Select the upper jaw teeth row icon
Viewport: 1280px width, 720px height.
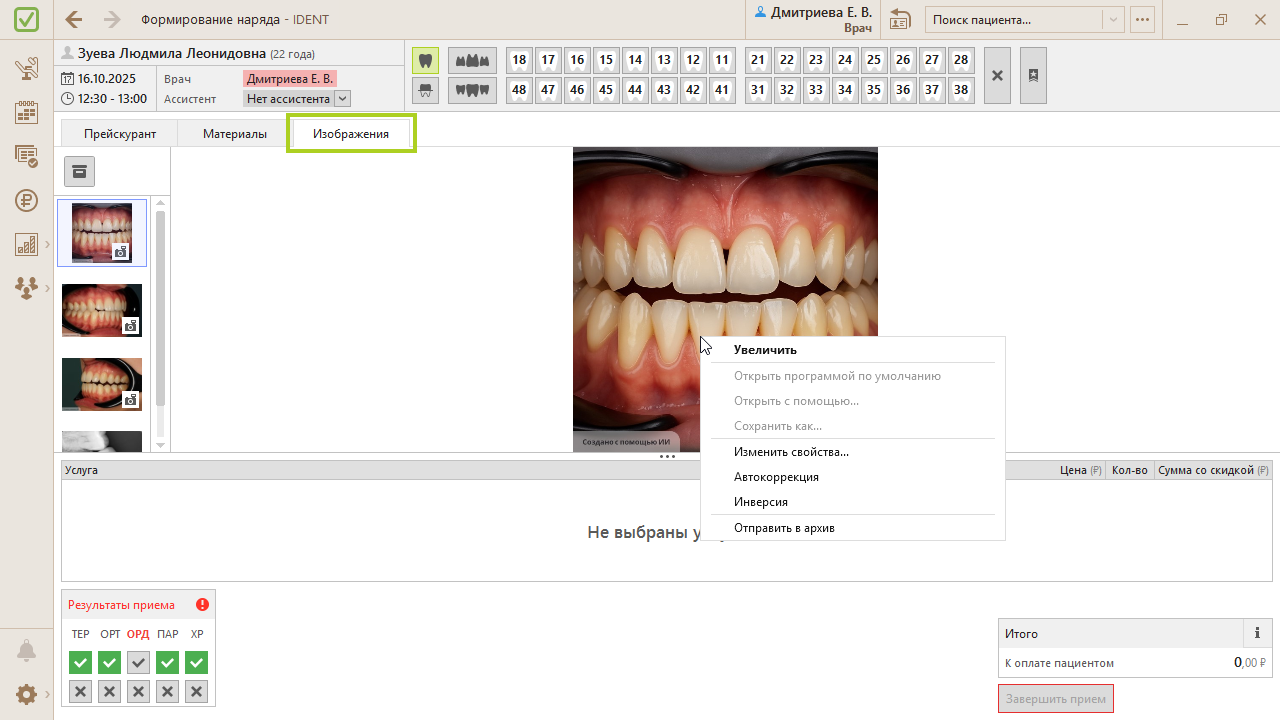472,60
